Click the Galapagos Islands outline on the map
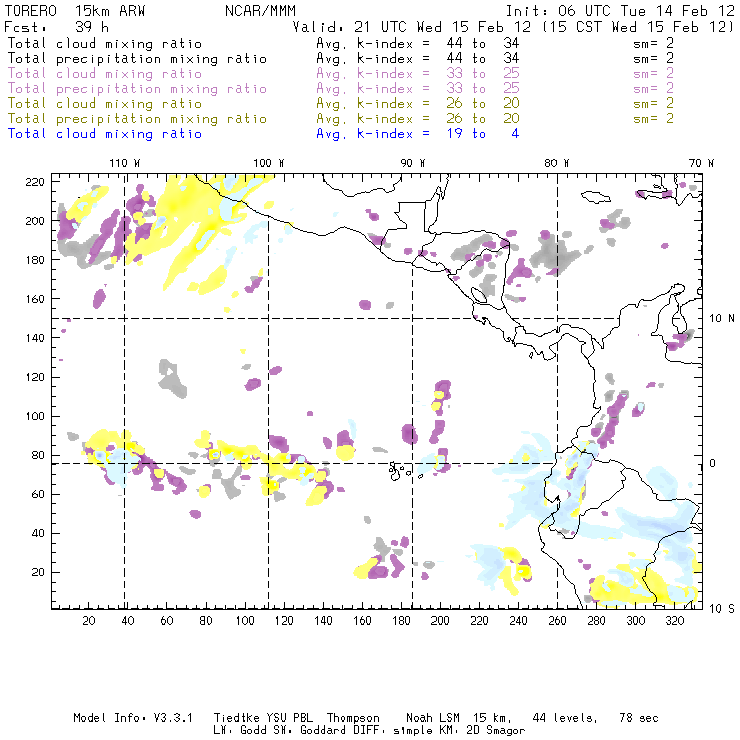The width and height of the screenshot is (740, 740). click(399, 467)
